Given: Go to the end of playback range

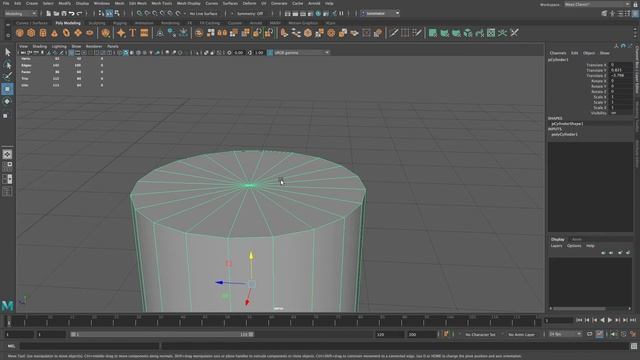Looking at the screenshot, I should point(633,320).
